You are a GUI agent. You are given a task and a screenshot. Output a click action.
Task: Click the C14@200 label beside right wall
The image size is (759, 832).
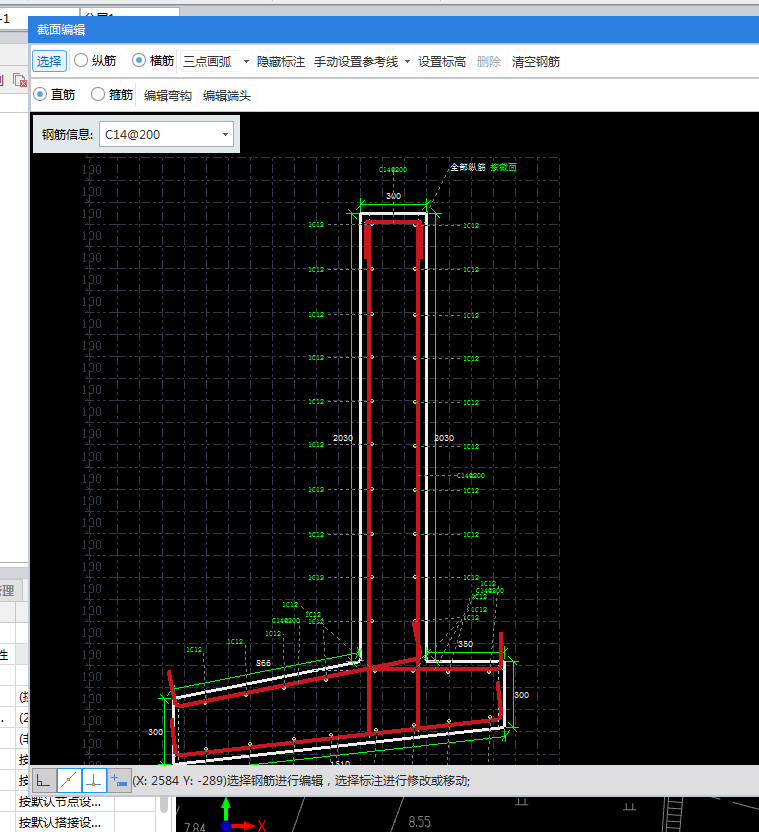470,475
